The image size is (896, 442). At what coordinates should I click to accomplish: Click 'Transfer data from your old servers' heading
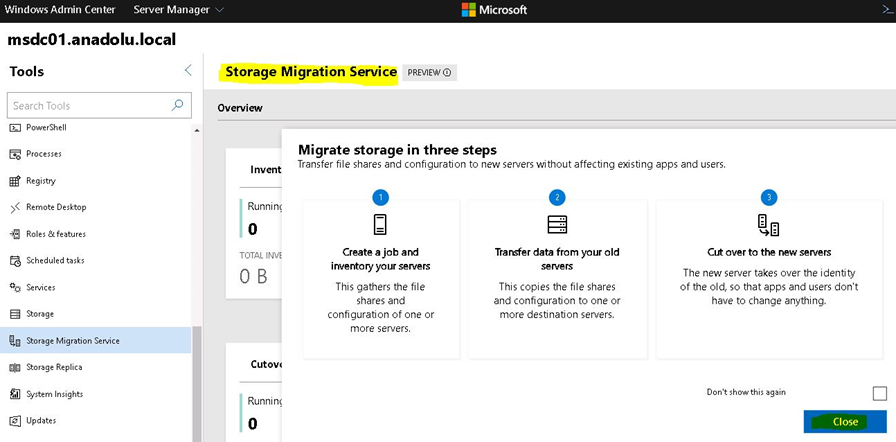pos(557,259)
